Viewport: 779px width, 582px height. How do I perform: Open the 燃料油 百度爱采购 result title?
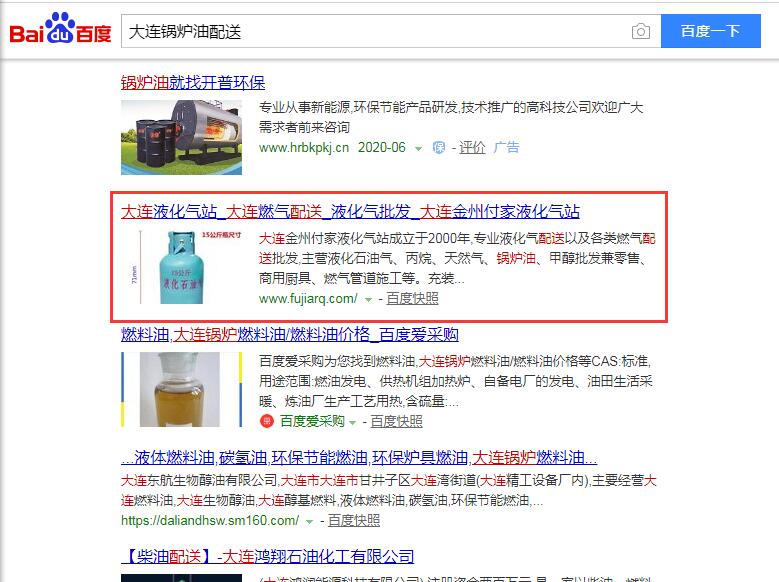pyautogui.click(x=290, y=334)
